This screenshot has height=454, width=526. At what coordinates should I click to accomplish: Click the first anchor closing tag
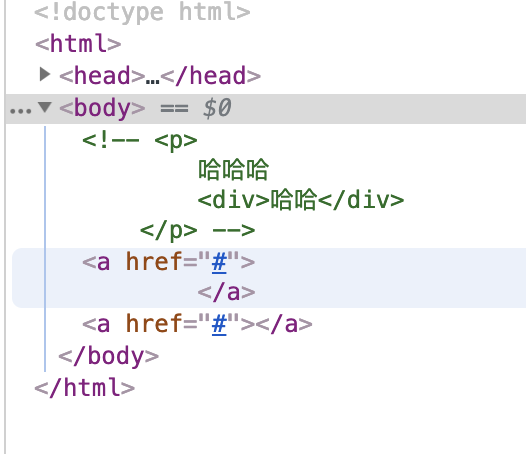click(x=226, y=293)
